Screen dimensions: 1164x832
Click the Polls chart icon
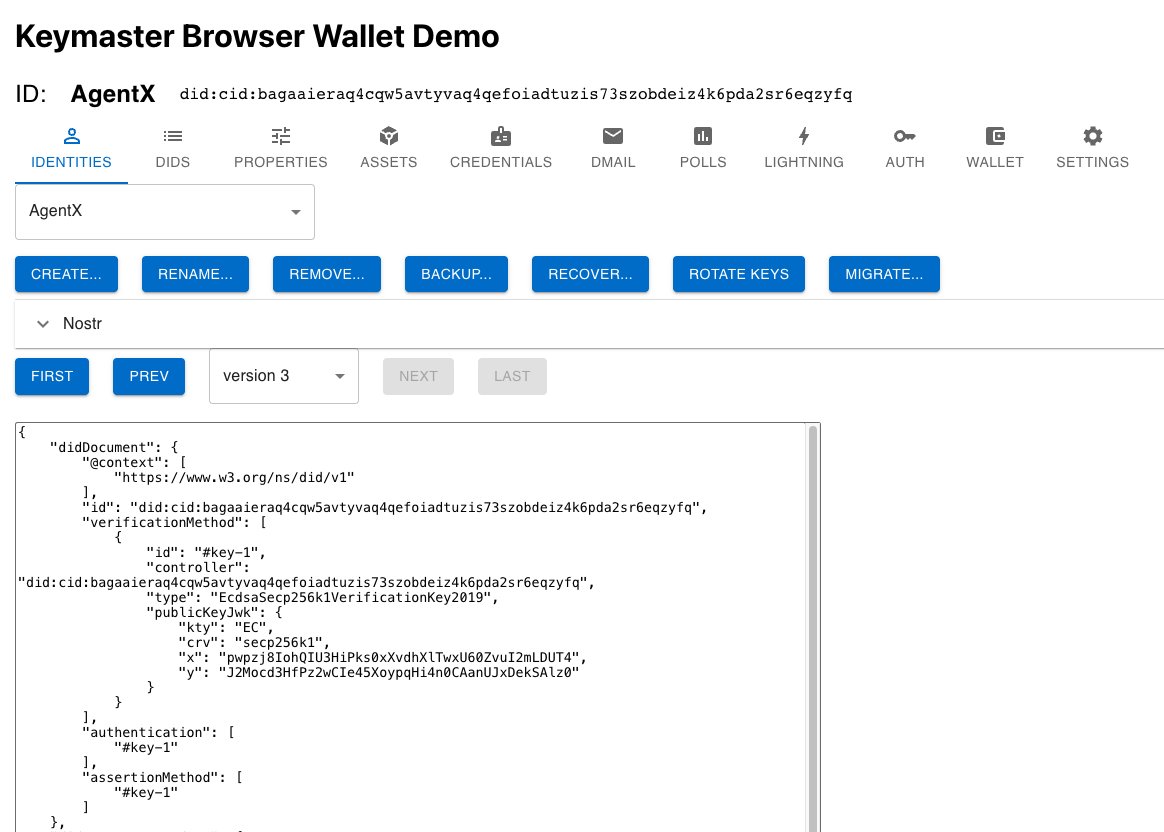(703, 137)
